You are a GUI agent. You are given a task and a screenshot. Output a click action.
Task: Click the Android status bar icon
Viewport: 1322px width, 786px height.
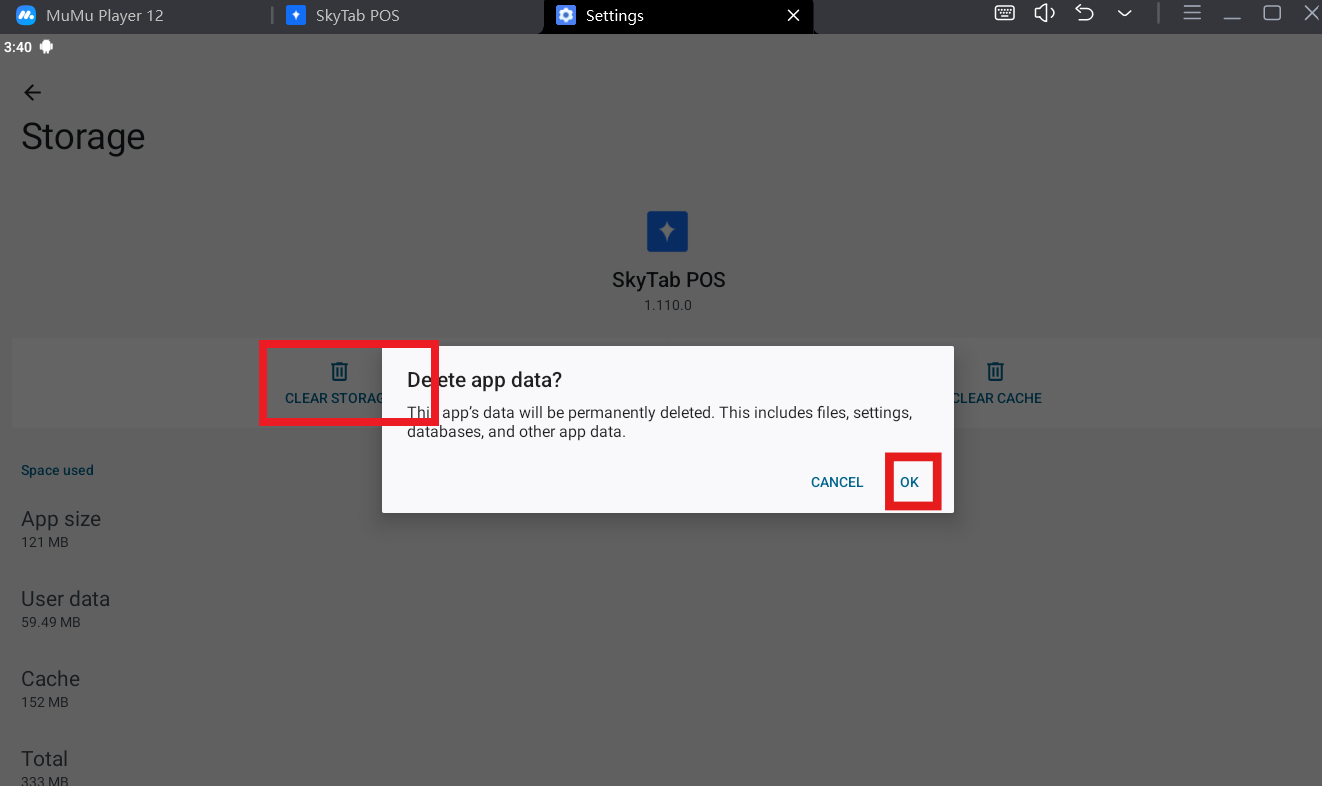pyautogui.click(x=46, y=47)
